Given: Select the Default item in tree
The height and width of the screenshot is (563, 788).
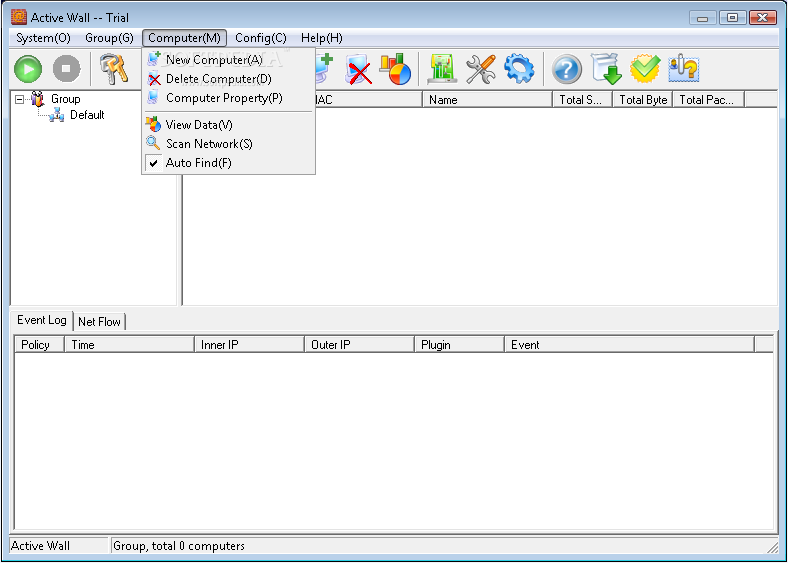Looking at the screenshot, I should point(87,115).
